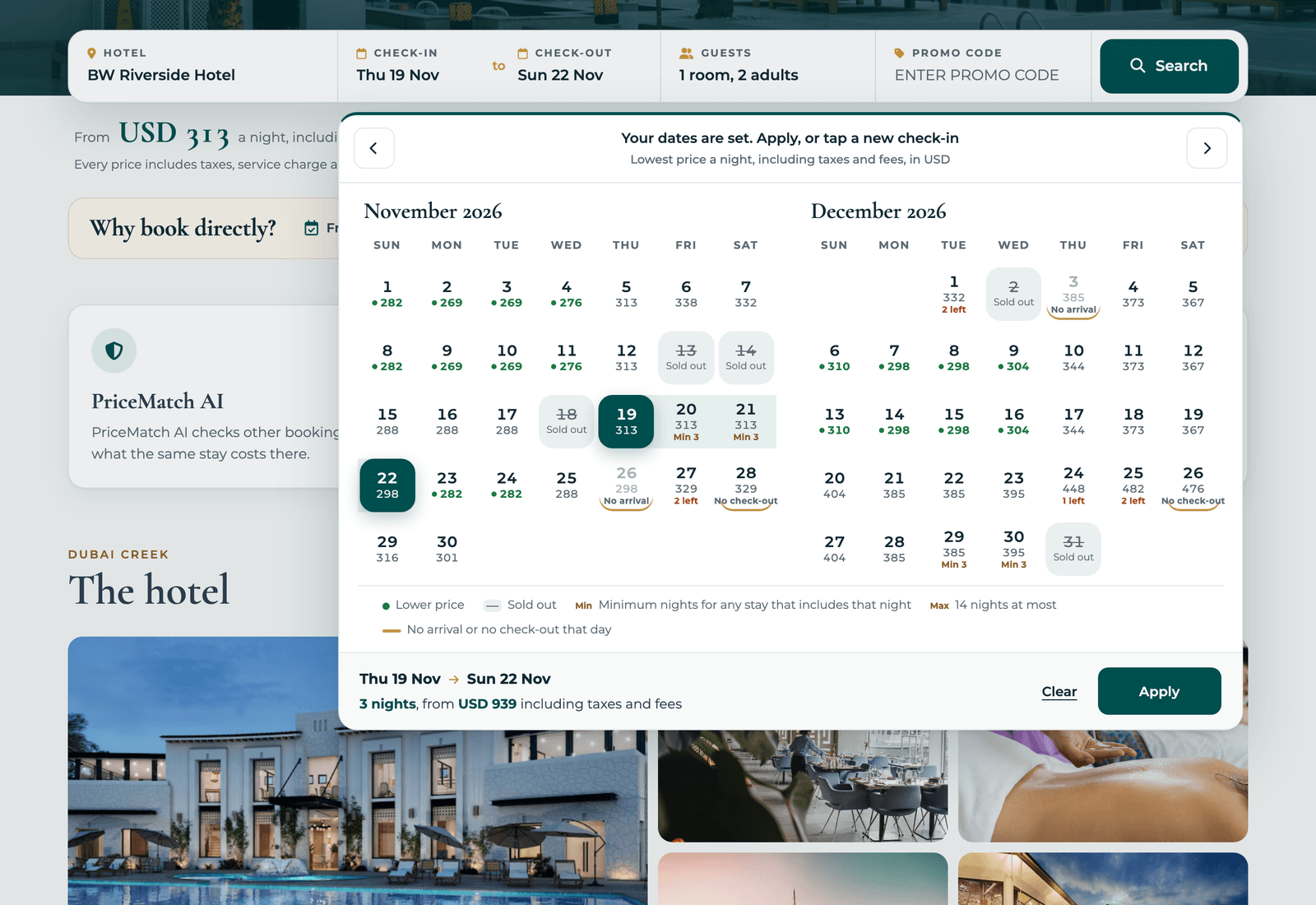Clear the selected dates

1059,692
